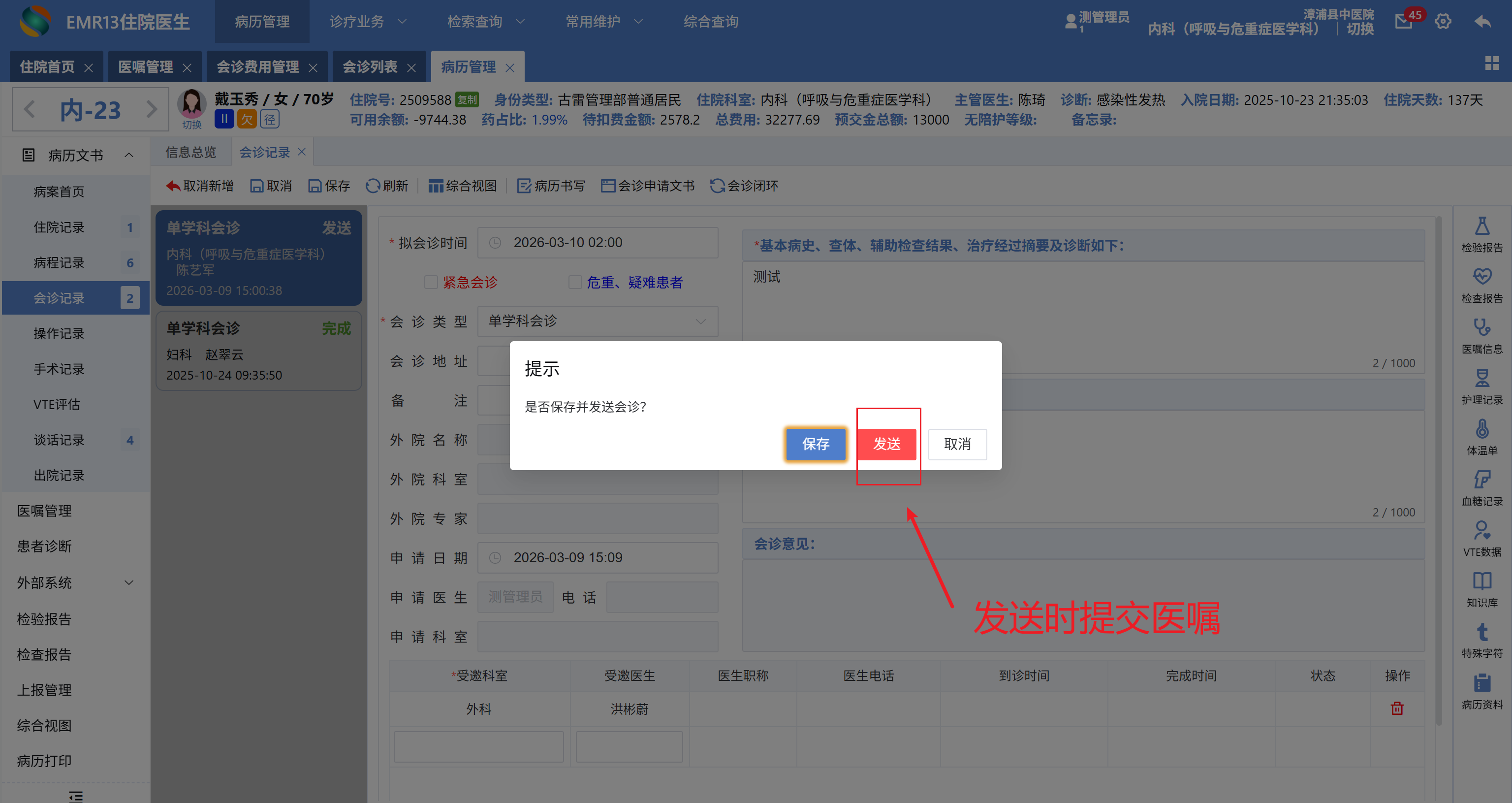Open the 血糖记录 icon
The image size is (1512, 803).
(x=1481, y=481)
